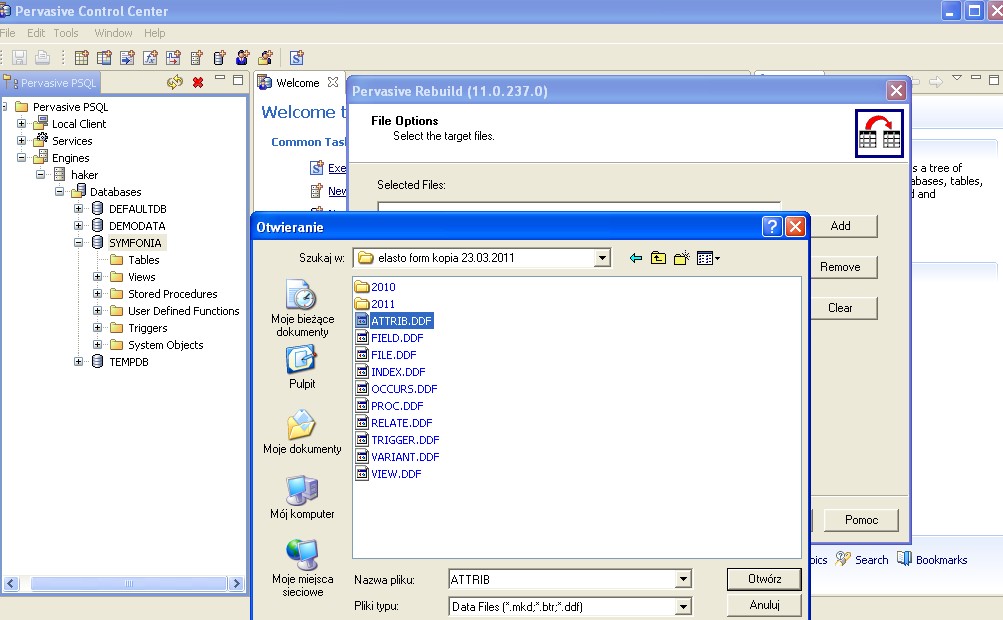The image size is (1003, 620).
Task: Open the File menu
Action: pyautogui.click(x=8, y=33)
